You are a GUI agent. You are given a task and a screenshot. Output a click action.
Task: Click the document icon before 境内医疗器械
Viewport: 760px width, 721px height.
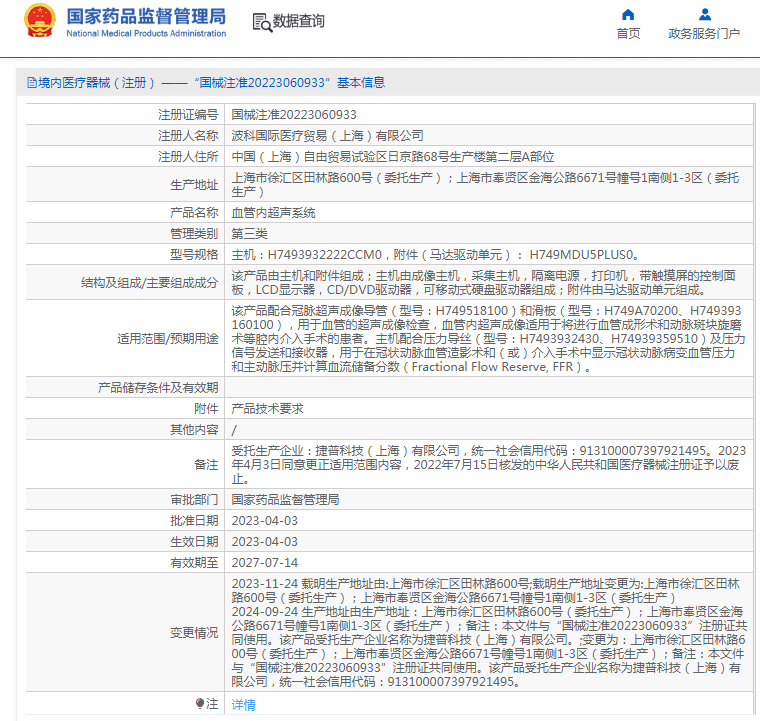click(32, 83)
